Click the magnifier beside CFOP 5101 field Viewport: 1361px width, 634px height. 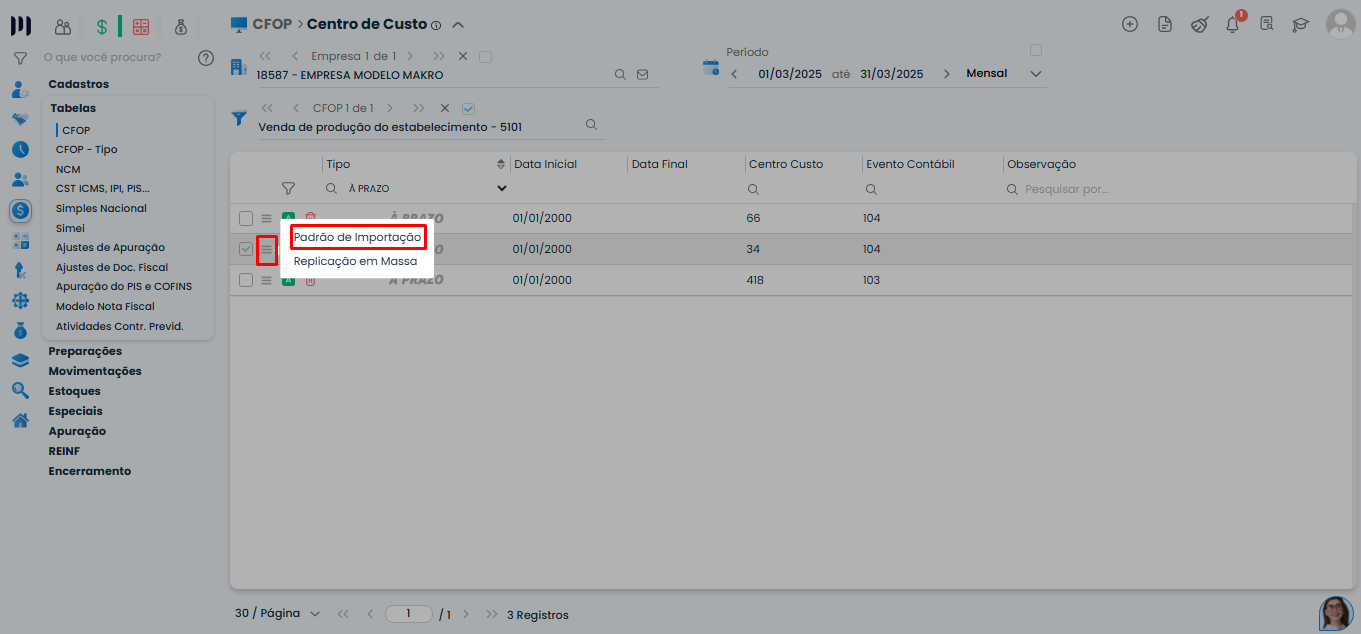click(591, 125)
